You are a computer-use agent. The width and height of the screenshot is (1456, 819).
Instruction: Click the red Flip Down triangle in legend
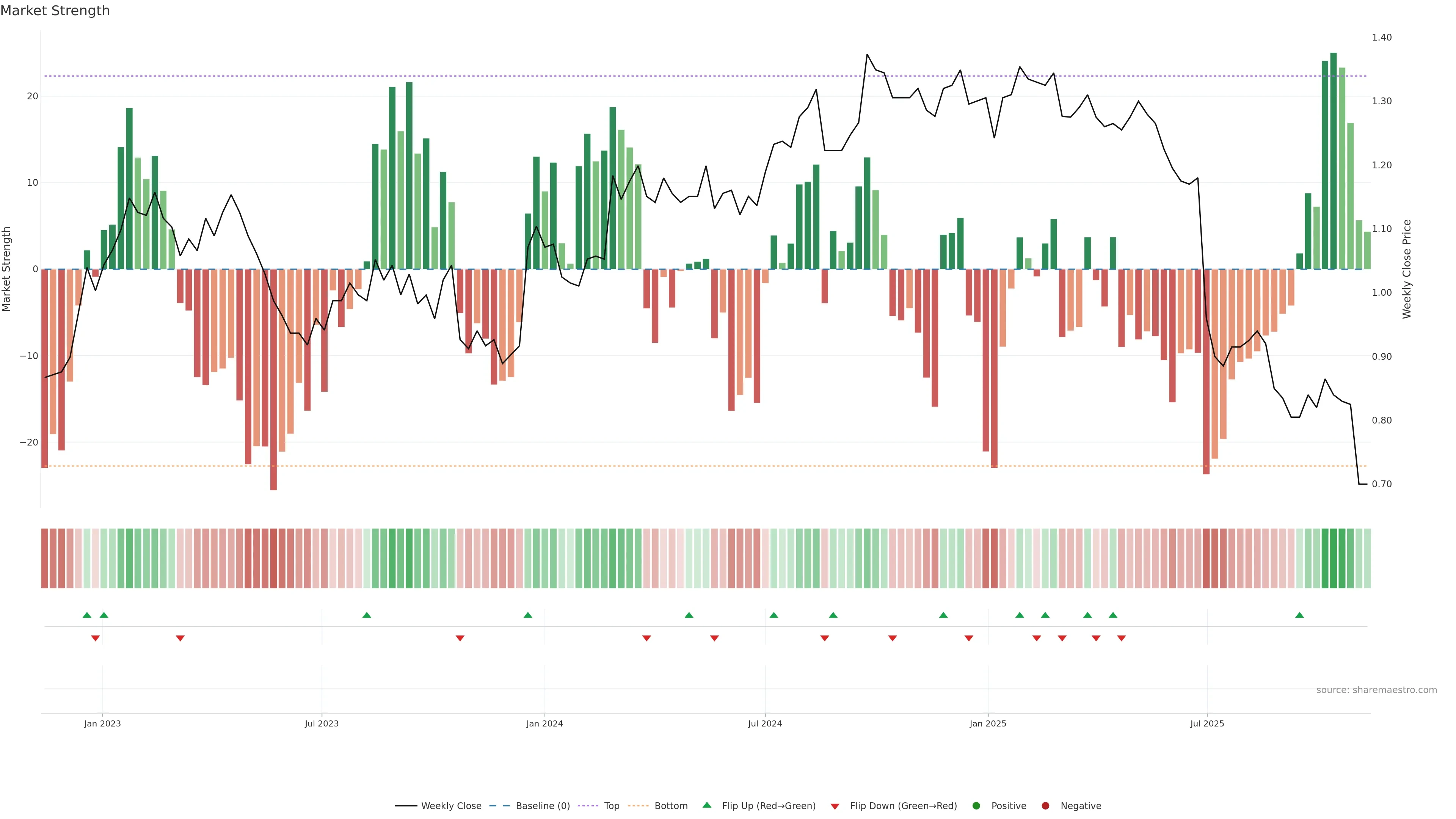pyautogui.click(x=835, y=806)
